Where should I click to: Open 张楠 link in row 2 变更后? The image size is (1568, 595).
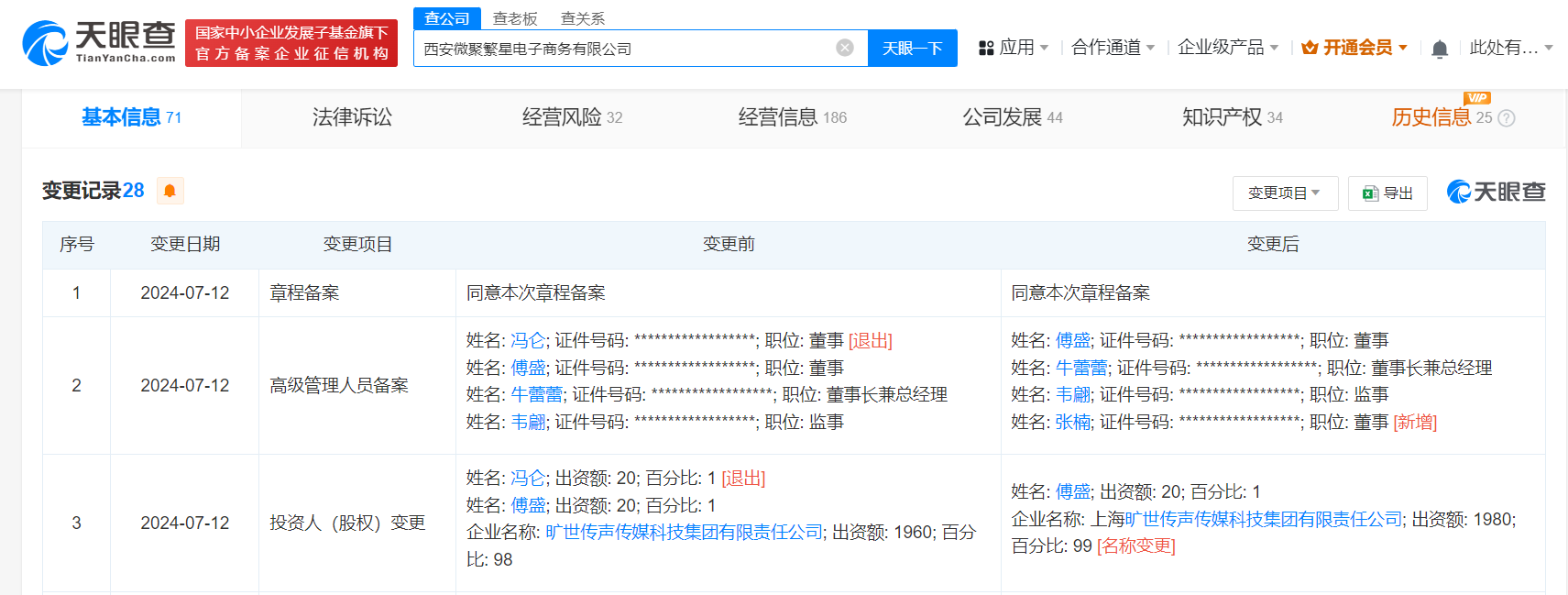click(x=1073, y=423)
